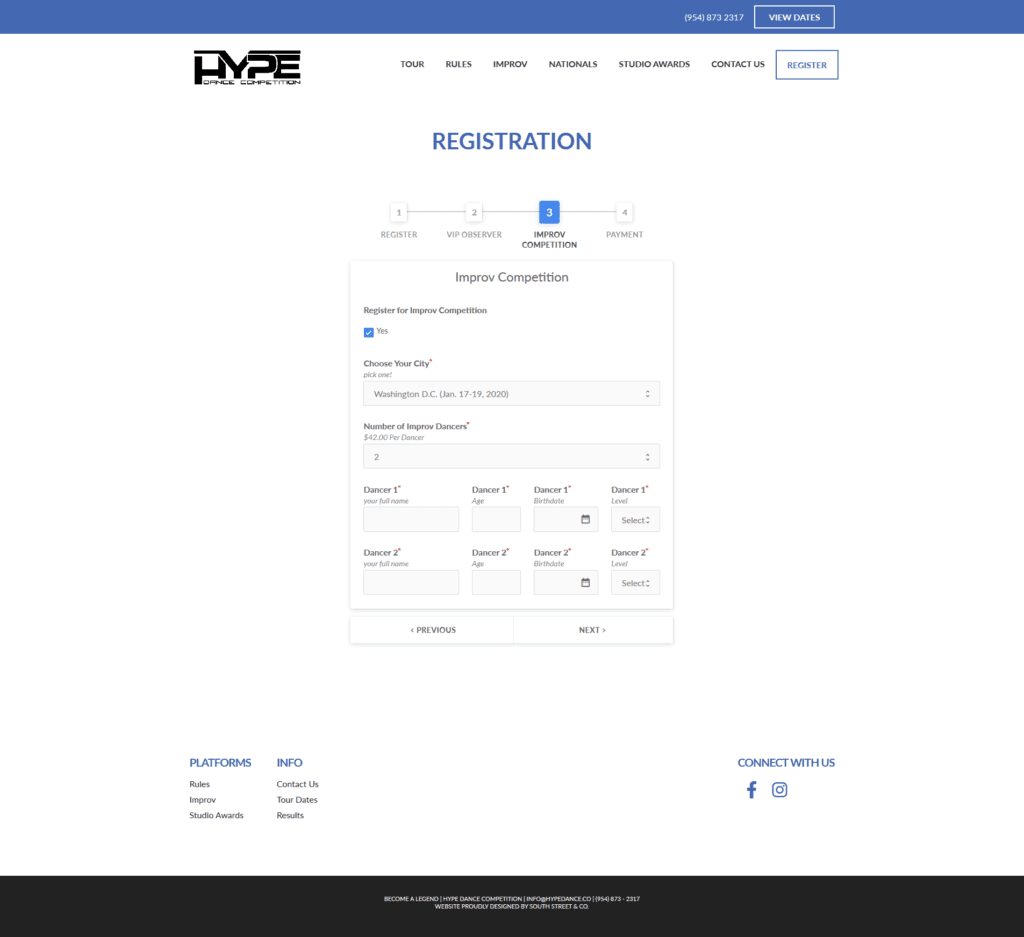Open the Facebook page icon

pos(751,790)
